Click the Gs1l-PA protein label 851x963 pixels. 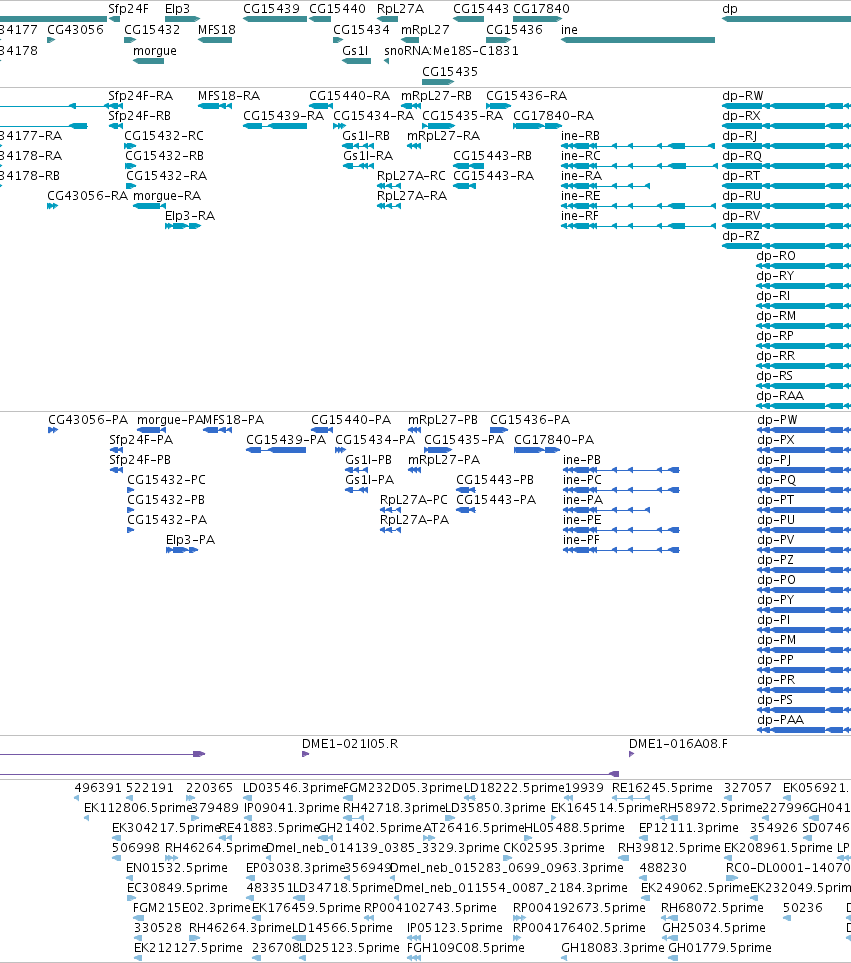[370, 480]
